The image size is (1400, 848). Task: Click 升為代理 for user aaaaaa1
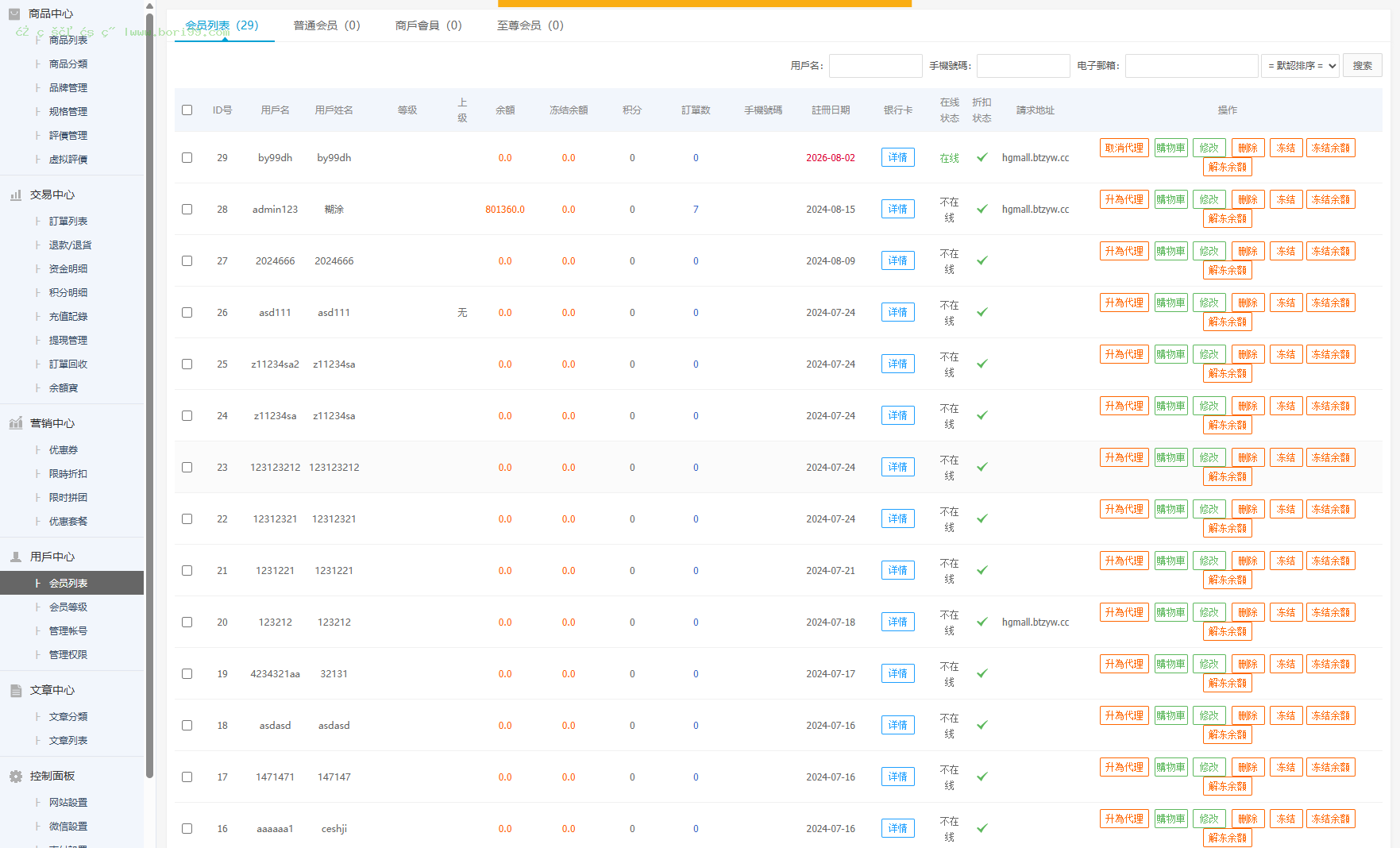(x=1124, y=819)
